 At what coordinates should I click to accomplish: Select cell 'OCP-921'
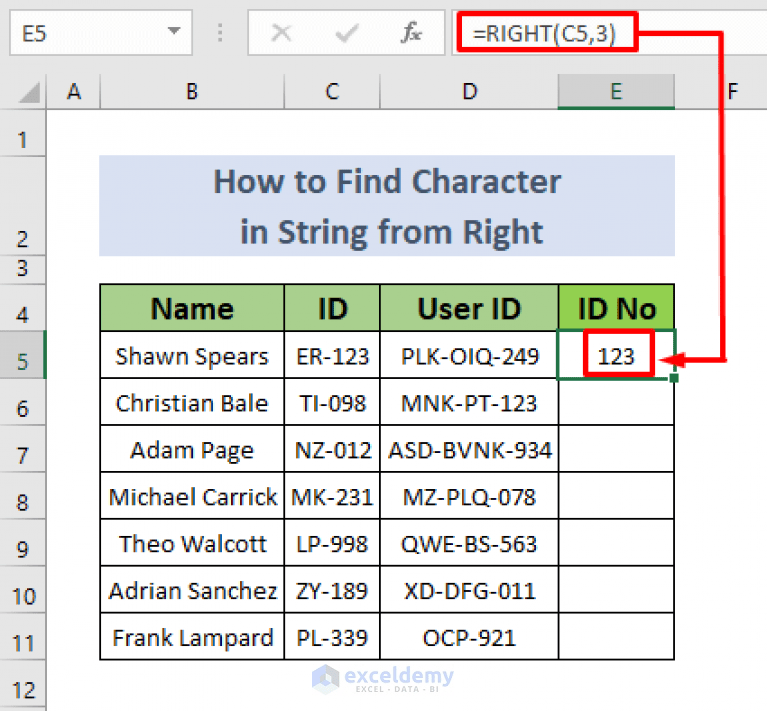pyautogui.click(x=469, y=637)
